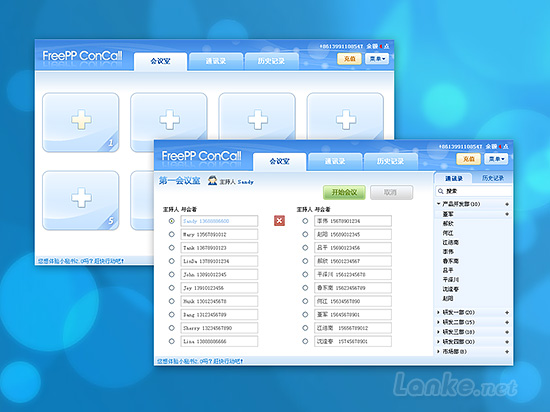The image size is (550, 412).
Task: Add a meeting in the third top-row tile
Action: 258,120
